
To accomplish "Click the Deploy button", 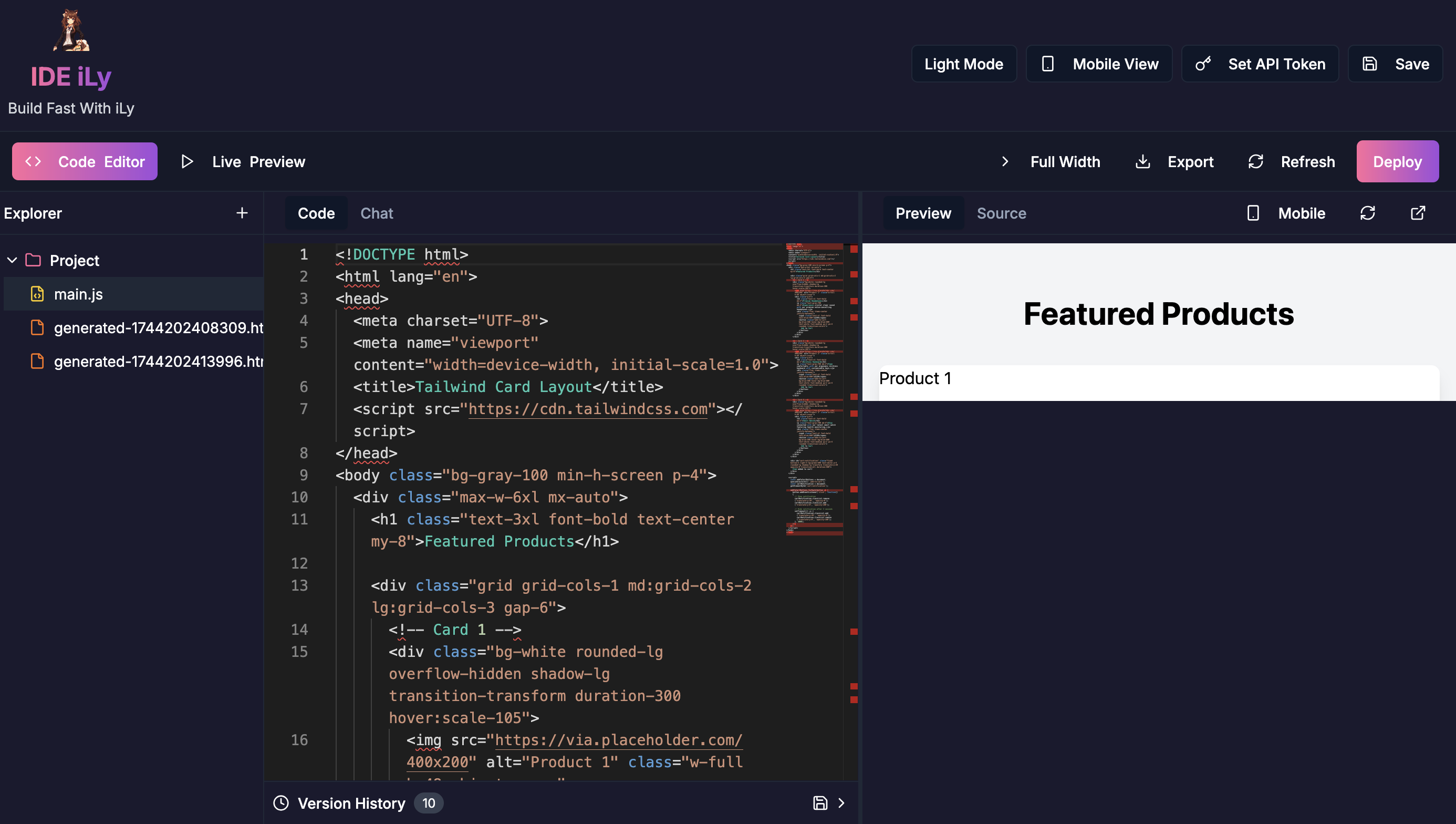I will point(1397,162).
